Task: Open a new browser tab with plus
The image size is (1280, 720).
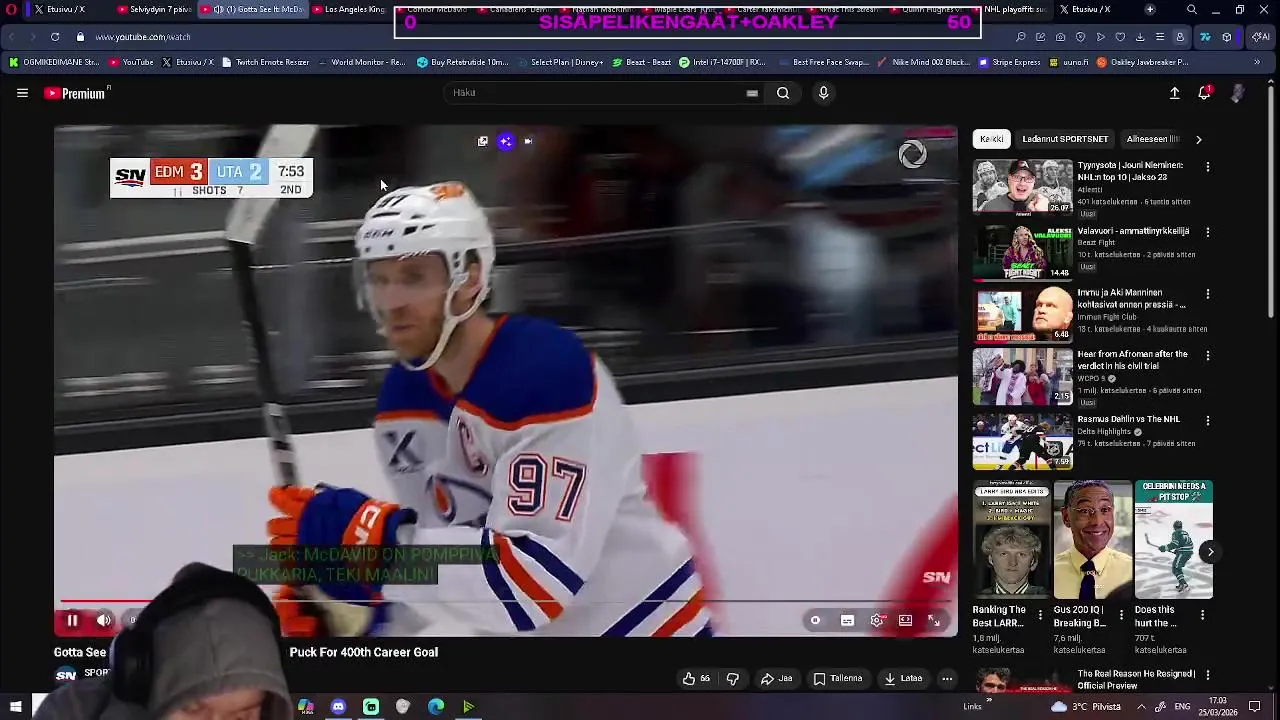Action: 1150,10
